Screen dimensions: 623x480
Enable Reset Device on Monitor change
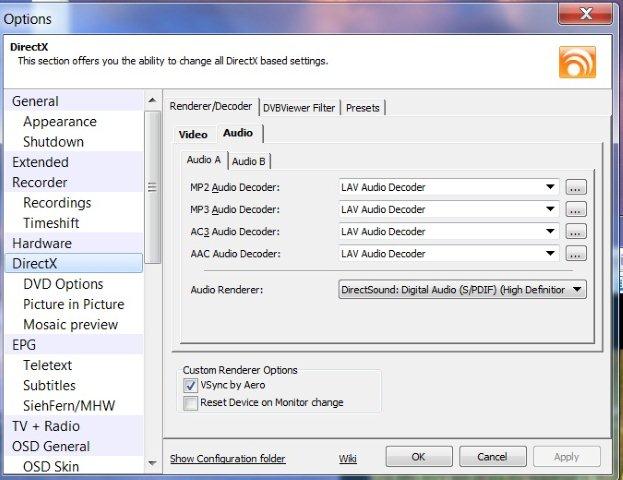tap(191, 403)
